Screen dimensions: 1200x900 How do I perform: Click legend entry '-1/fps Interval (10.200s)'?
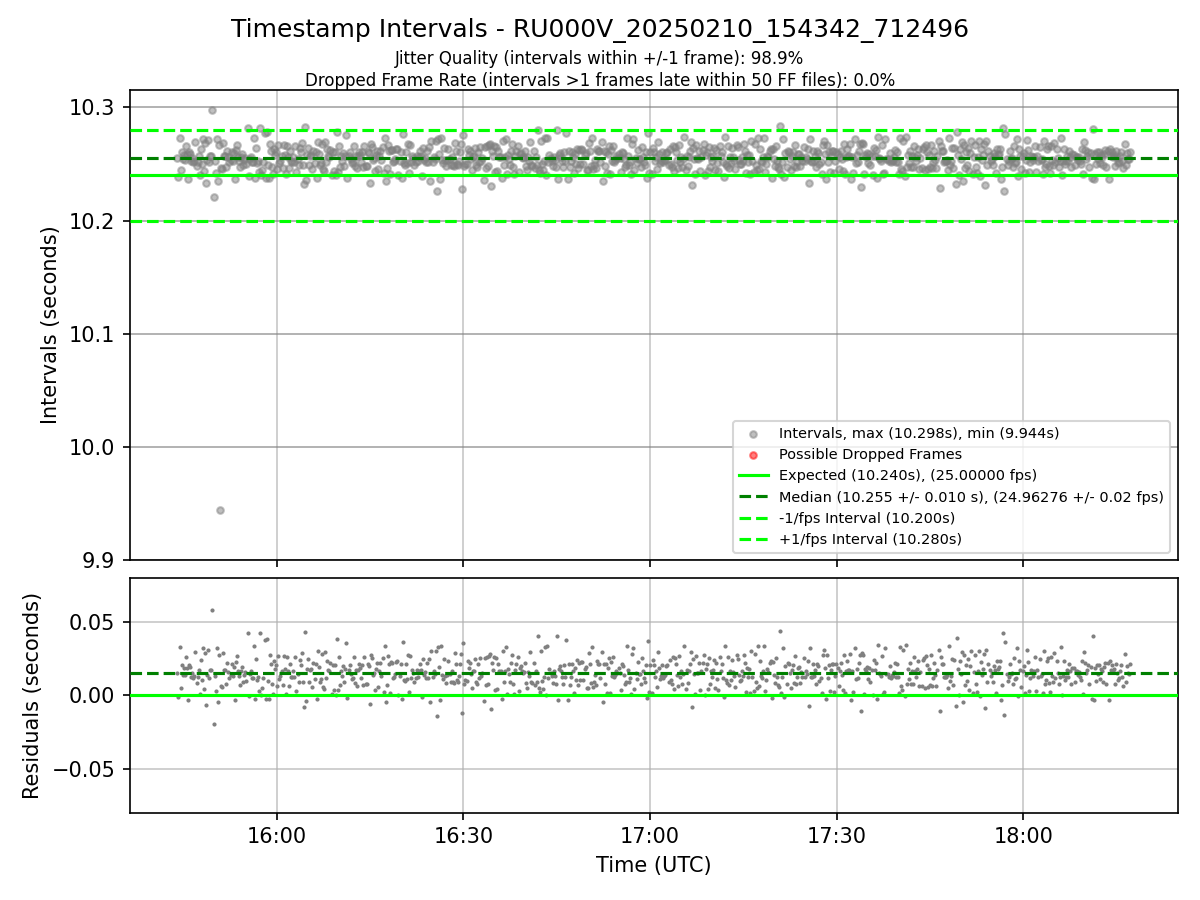coord(867,518)
